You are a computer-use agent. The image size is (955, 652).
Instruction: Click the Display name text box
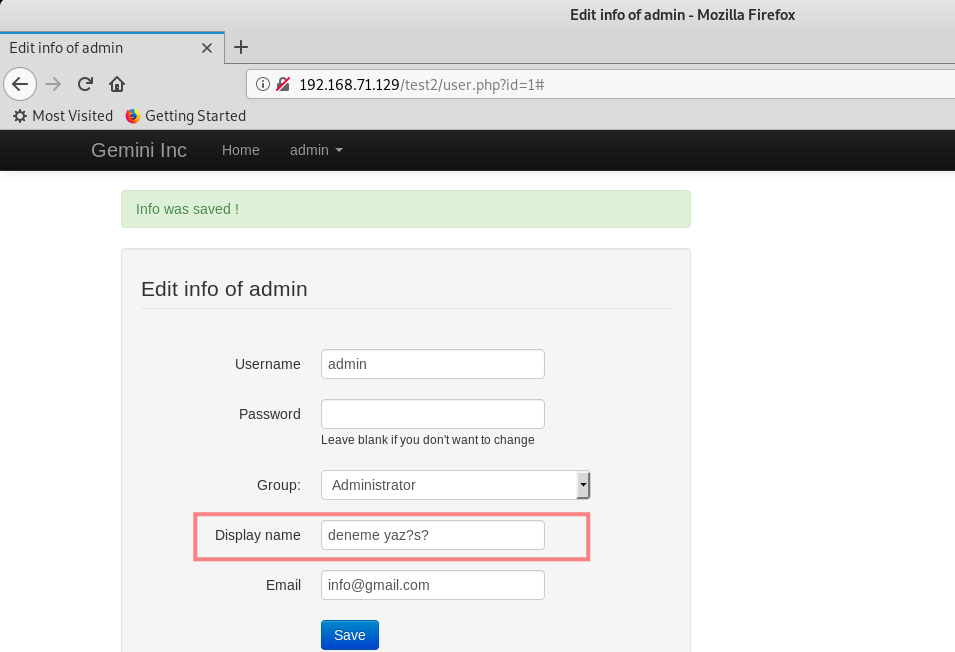(432, 535)
